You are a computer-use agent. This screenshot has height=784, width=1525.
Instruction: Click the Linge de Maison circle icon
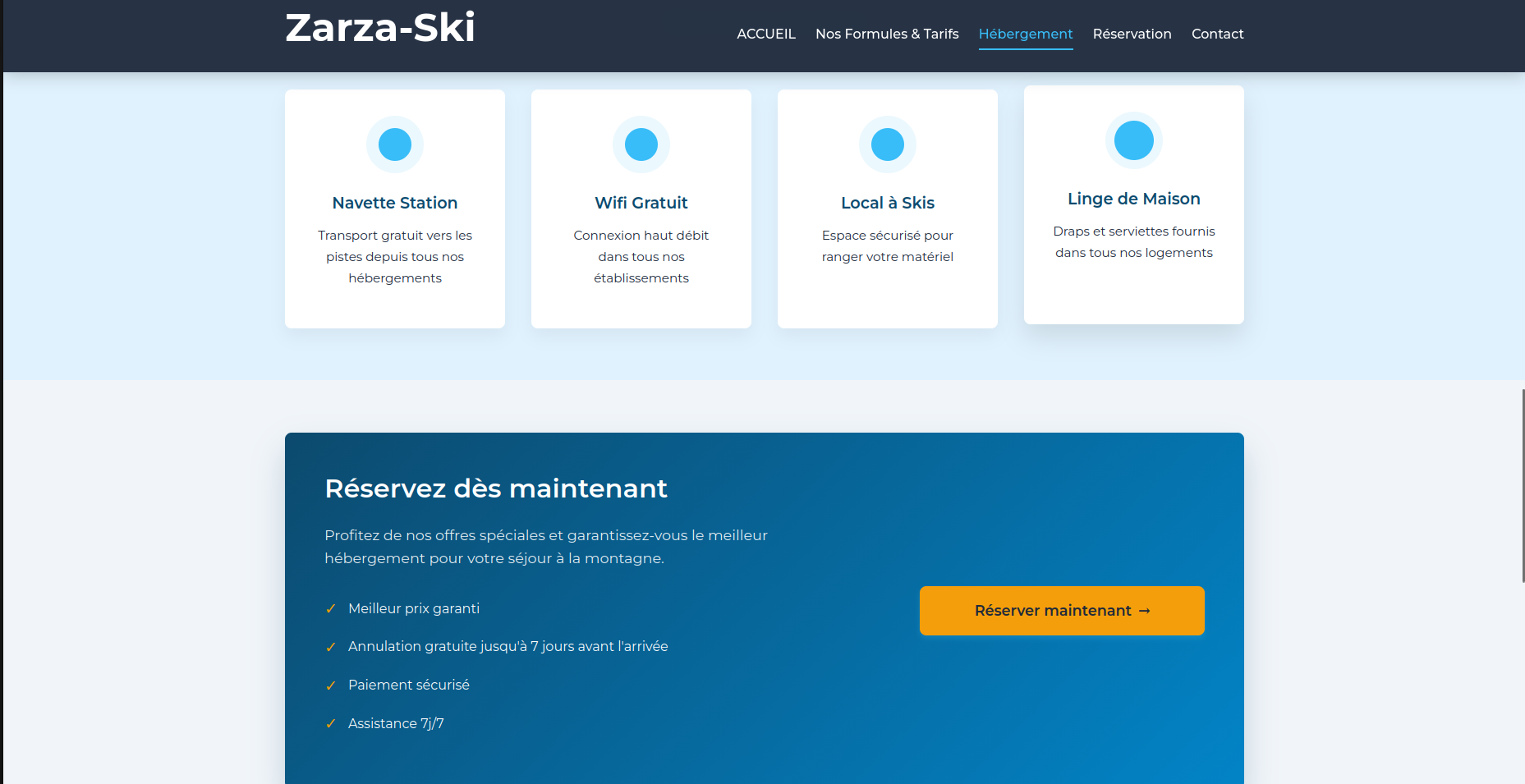1134,140
